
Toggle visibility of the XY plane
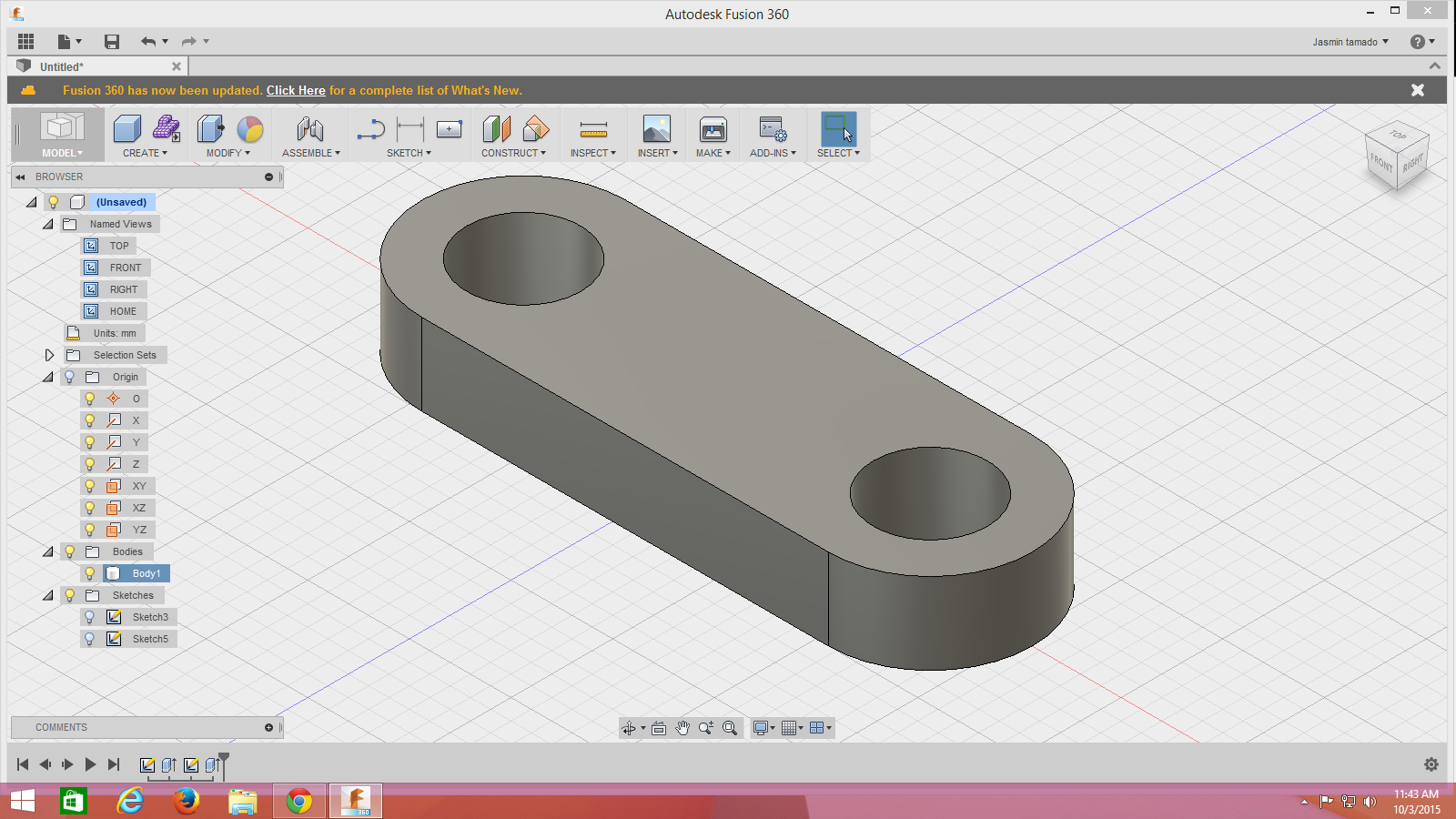[x=90, y=486]
